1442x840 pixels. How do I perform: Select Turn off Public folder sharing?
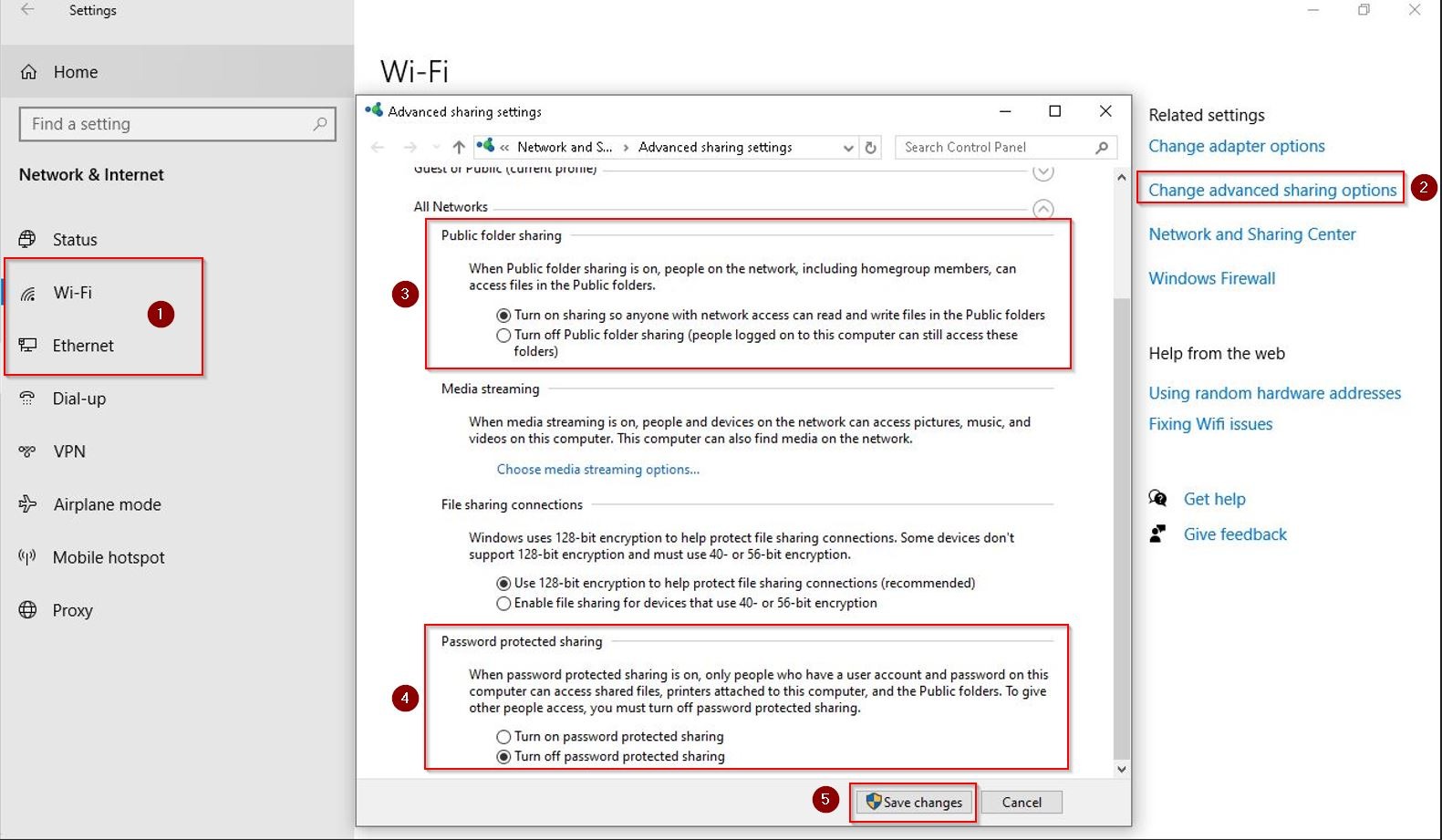[503, 336]
